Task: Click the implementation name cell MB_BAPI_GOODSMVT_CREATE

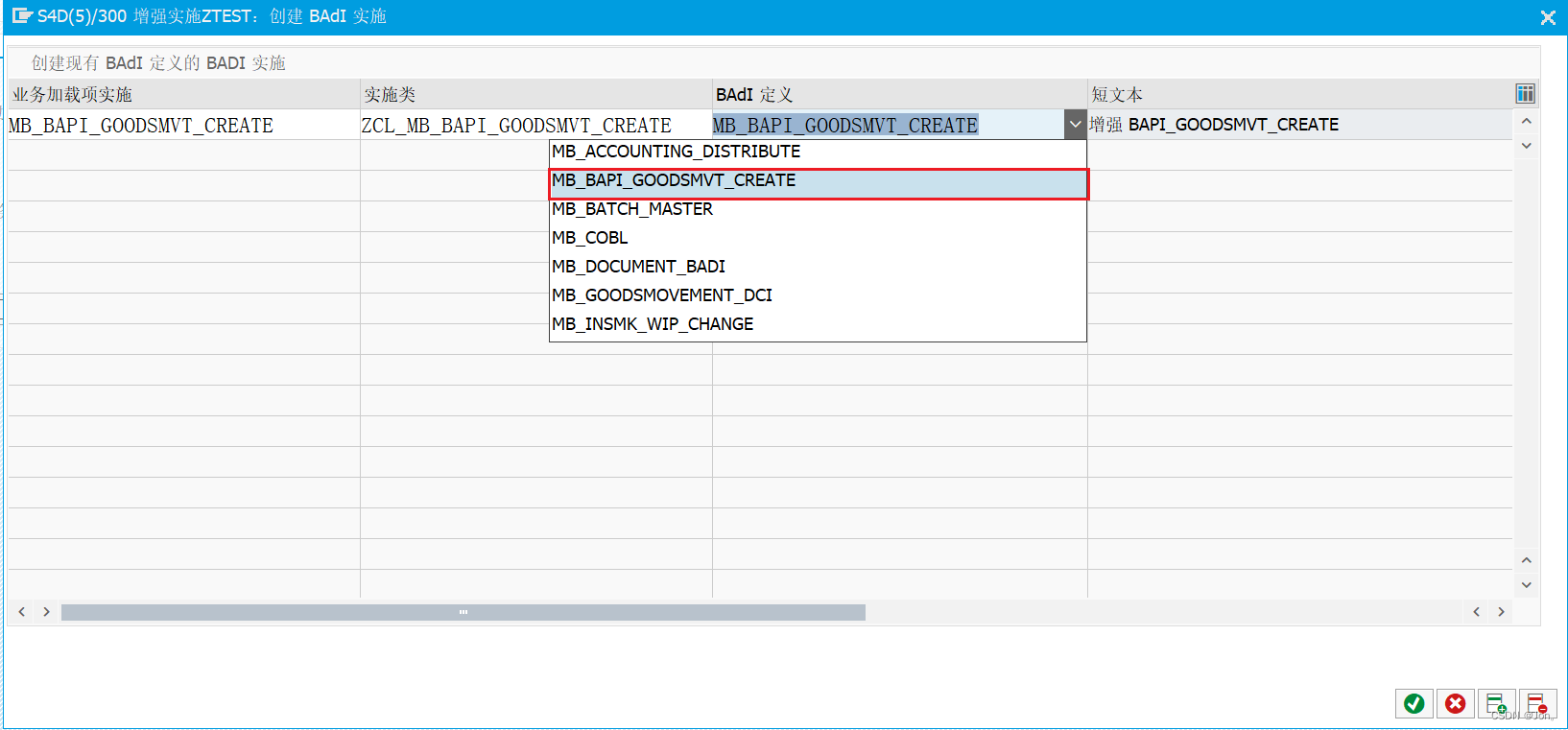Action: coord(183,125)
